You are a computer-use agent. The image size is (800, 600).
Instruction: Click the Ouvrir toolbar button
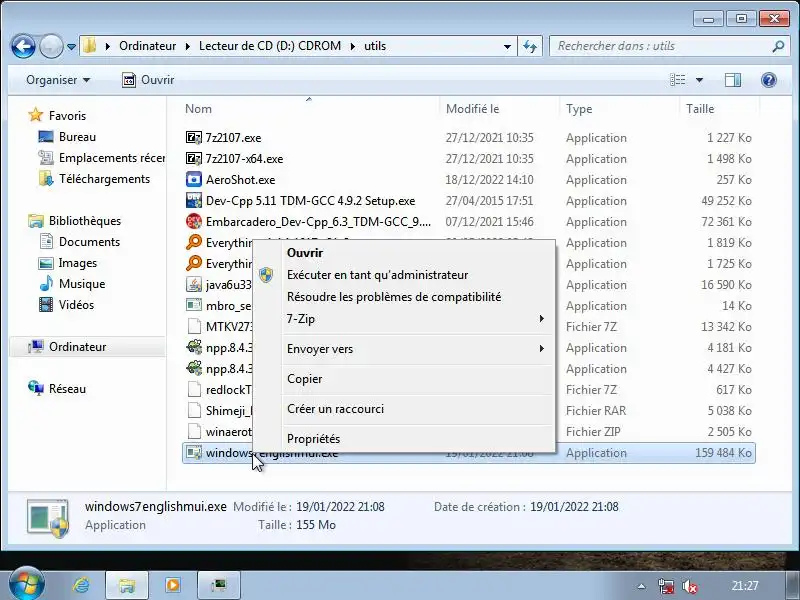point(148,80)
